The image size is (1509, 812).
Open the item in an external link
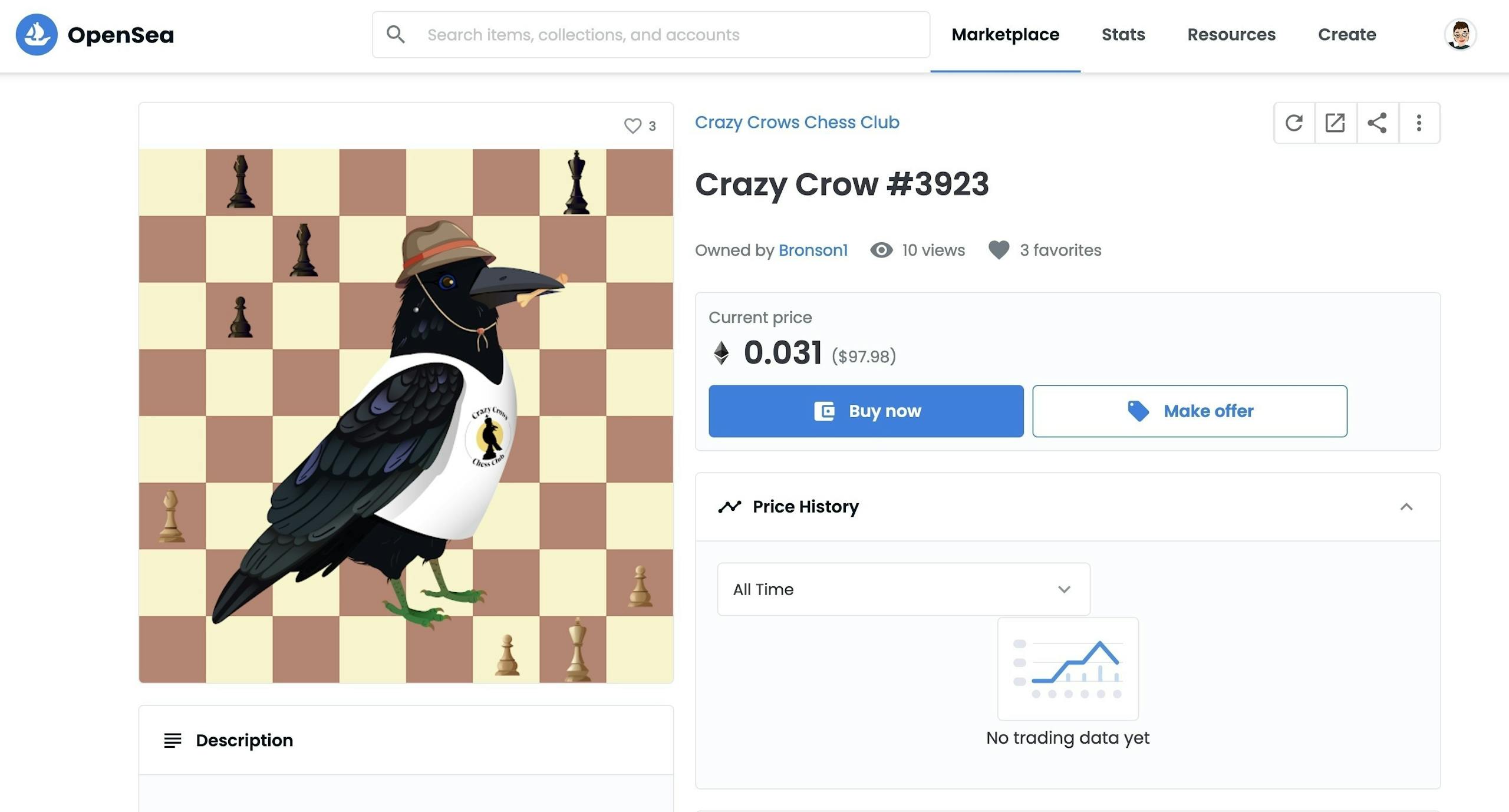pyautogui.click(x=1335, y=123)
